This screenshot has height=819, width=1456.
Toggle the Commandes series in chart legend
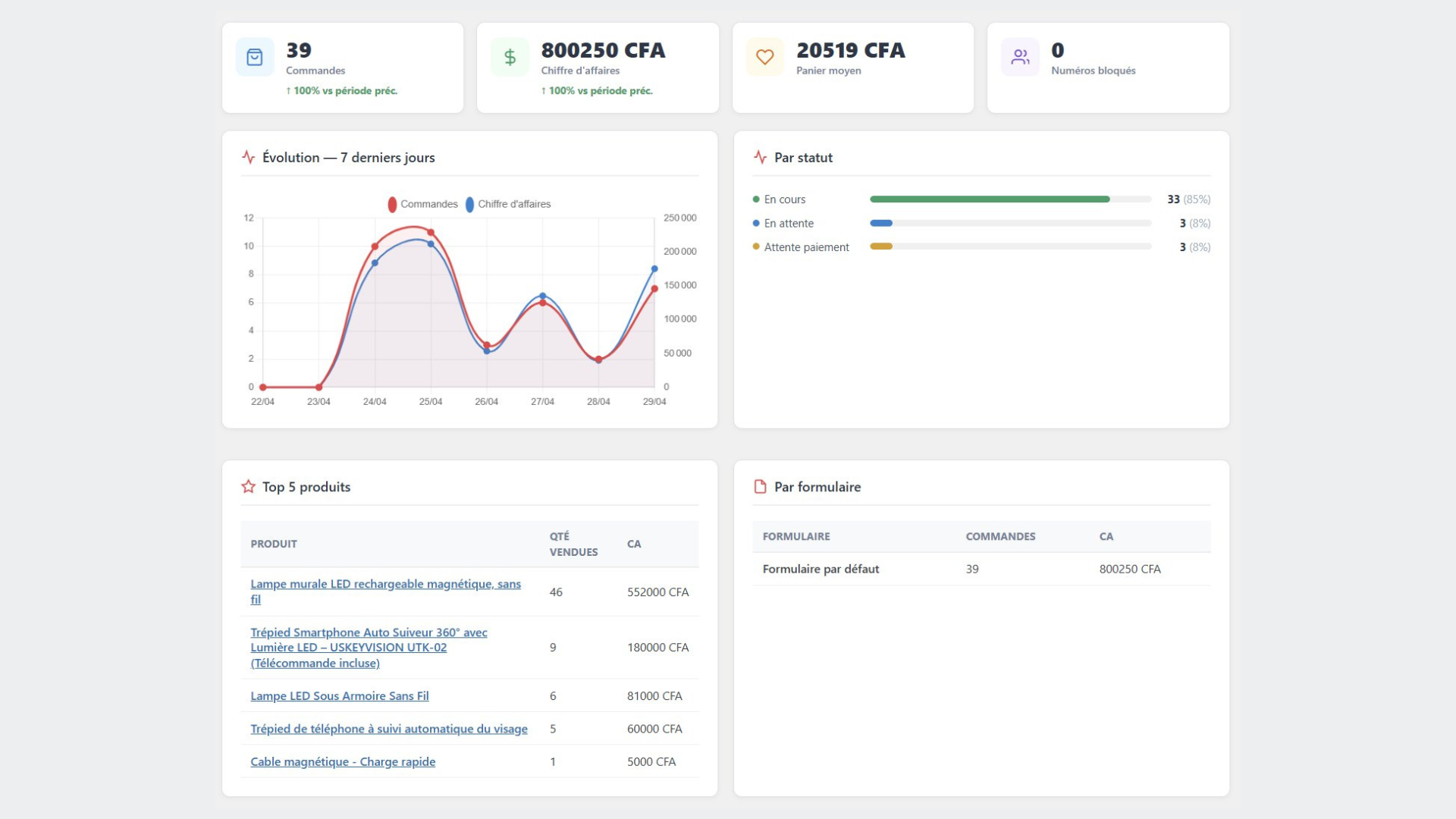click(x=423, y=204)
